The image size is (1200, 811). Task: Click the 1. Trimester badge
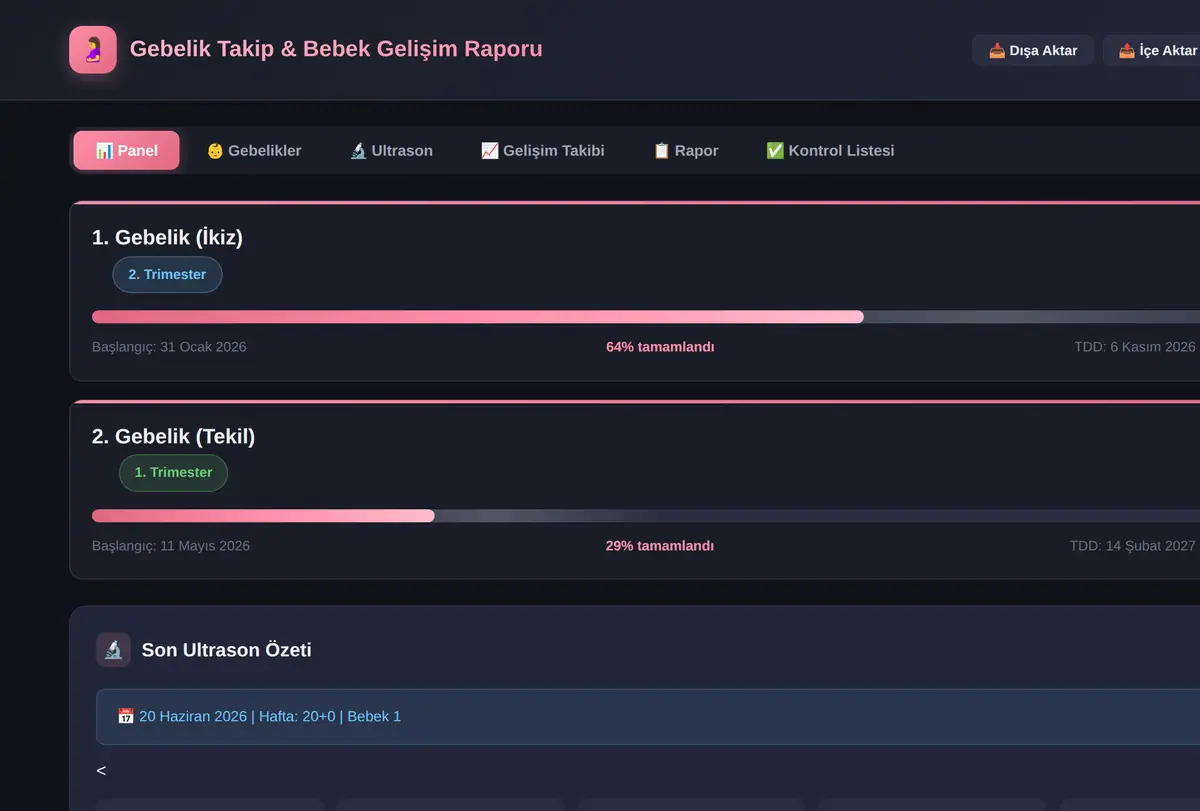pyautogui.click(x=174, y=473)
